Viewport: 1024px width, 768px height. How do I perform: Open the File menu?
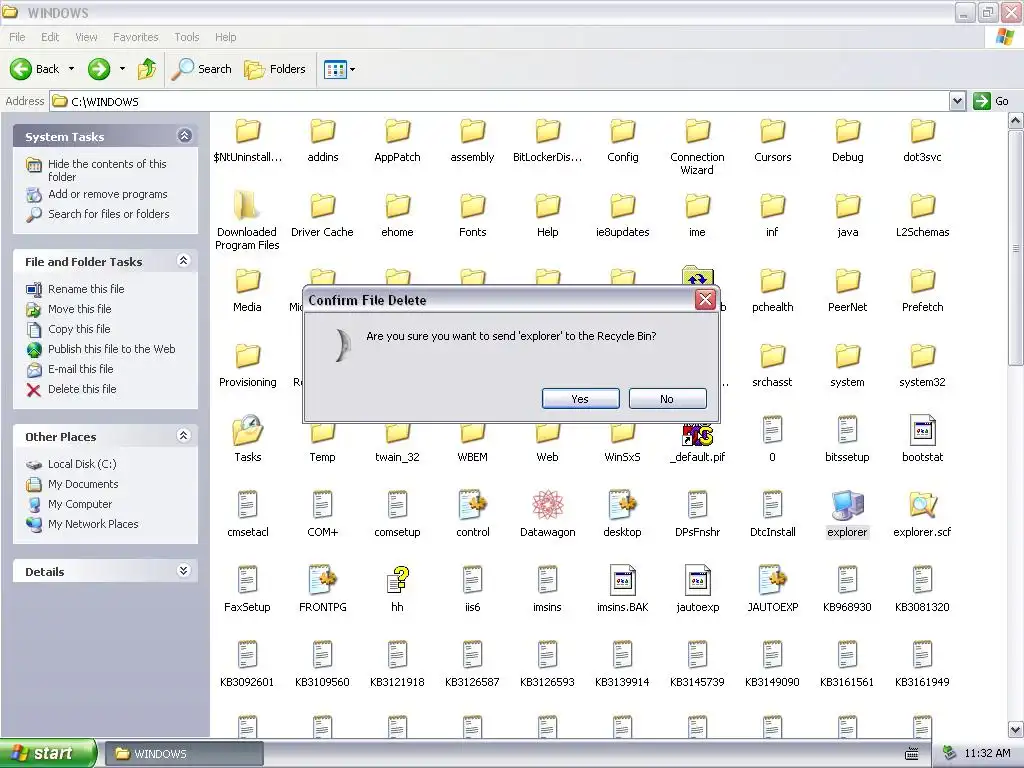[x=18, y=37]
